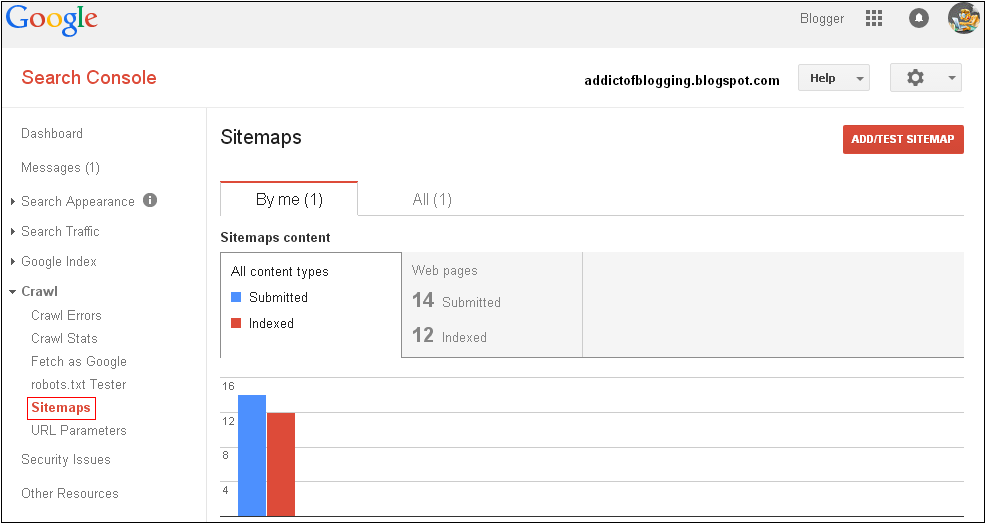The width and height of the screenshot is (986, 524).
Task: Click the Sitemaps page title
Action: tap(261, 137)
